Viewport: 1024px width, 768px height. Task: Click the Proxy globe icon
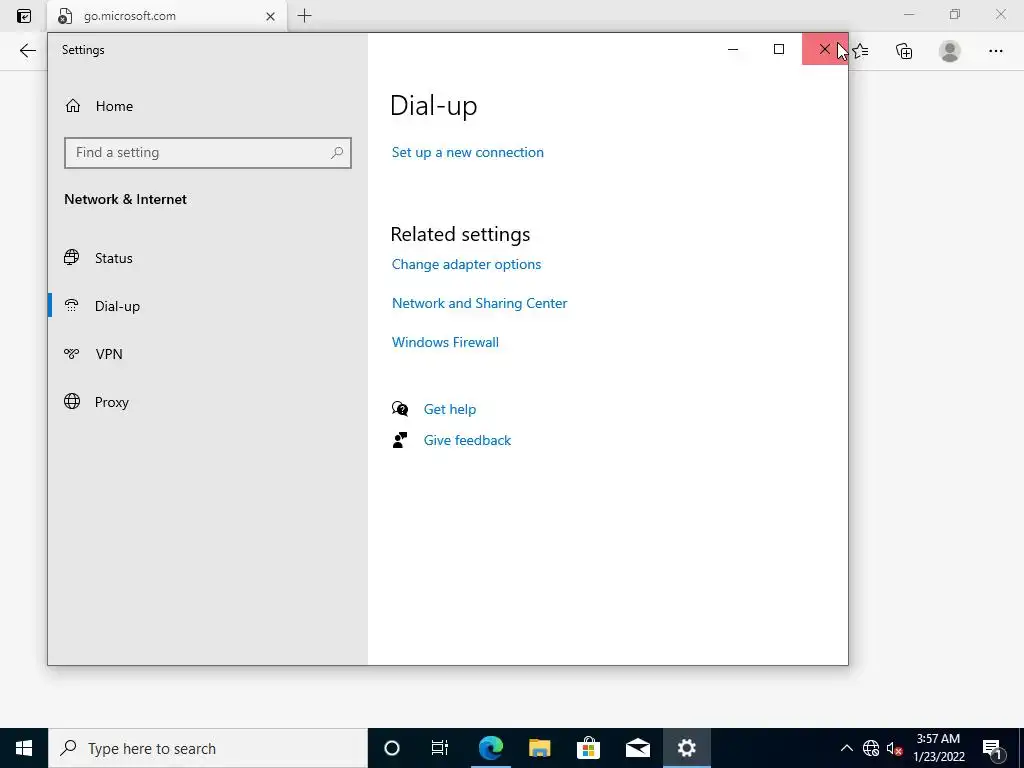point(72,401)
